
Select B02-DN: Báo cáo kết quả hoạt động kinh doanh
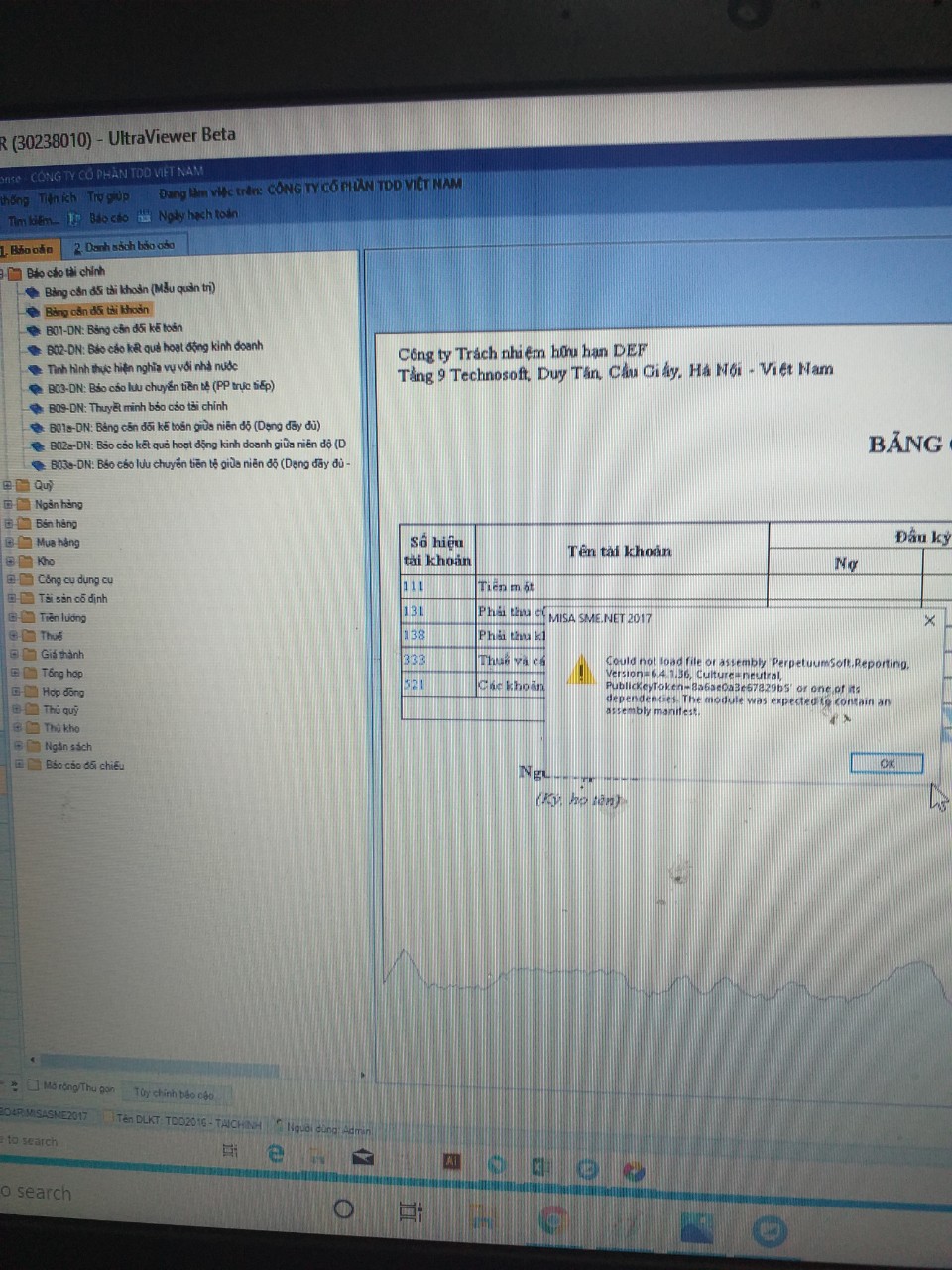click(x=155, y=347)
